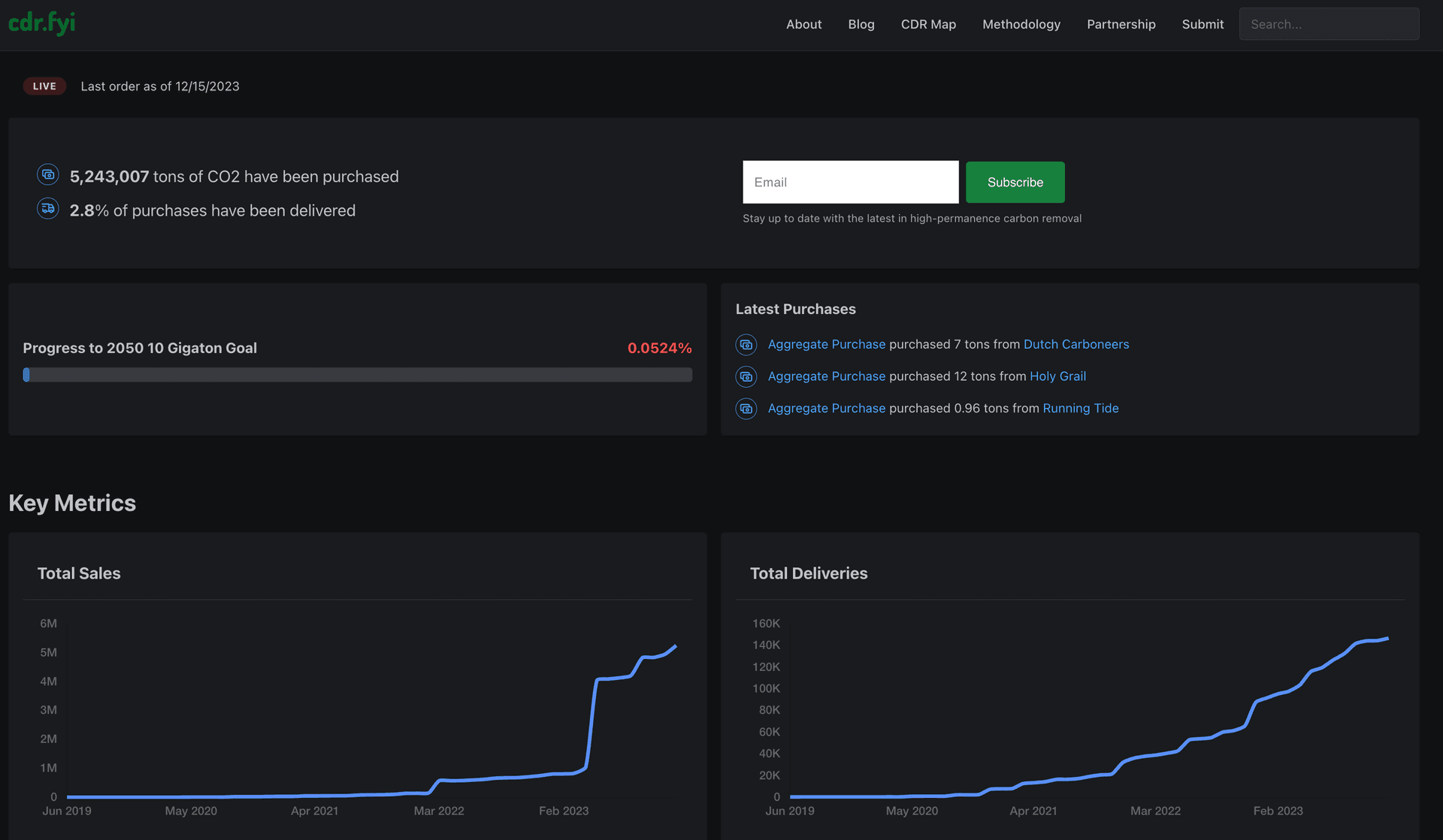This screenshot has height=840, width=1443.
Task: Click the Email input field
Action: pos(851,182)
